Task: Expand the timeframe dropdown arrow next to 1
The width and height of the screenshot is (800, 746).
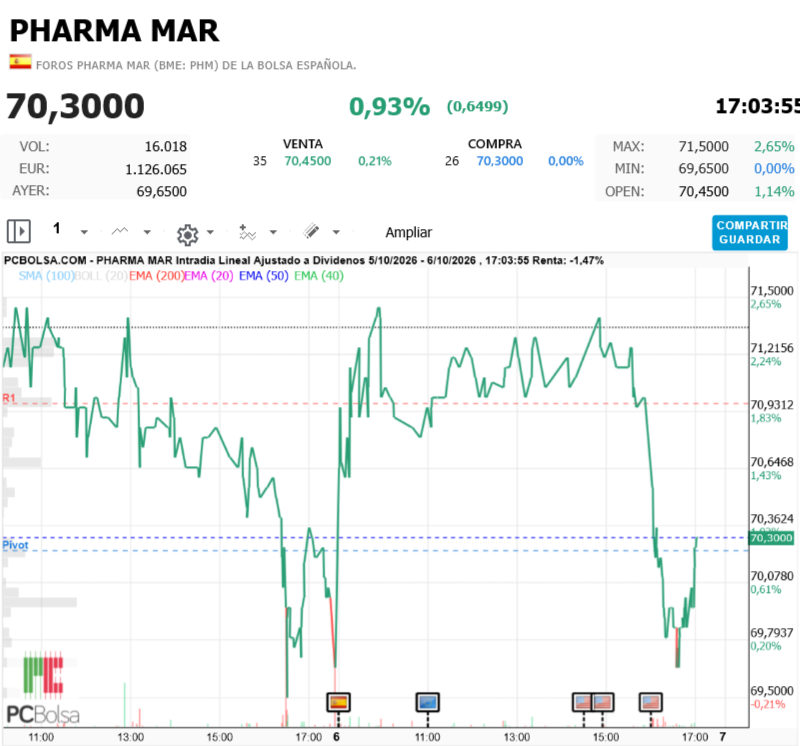Action: pyautogui.click(x=84, y=232)
